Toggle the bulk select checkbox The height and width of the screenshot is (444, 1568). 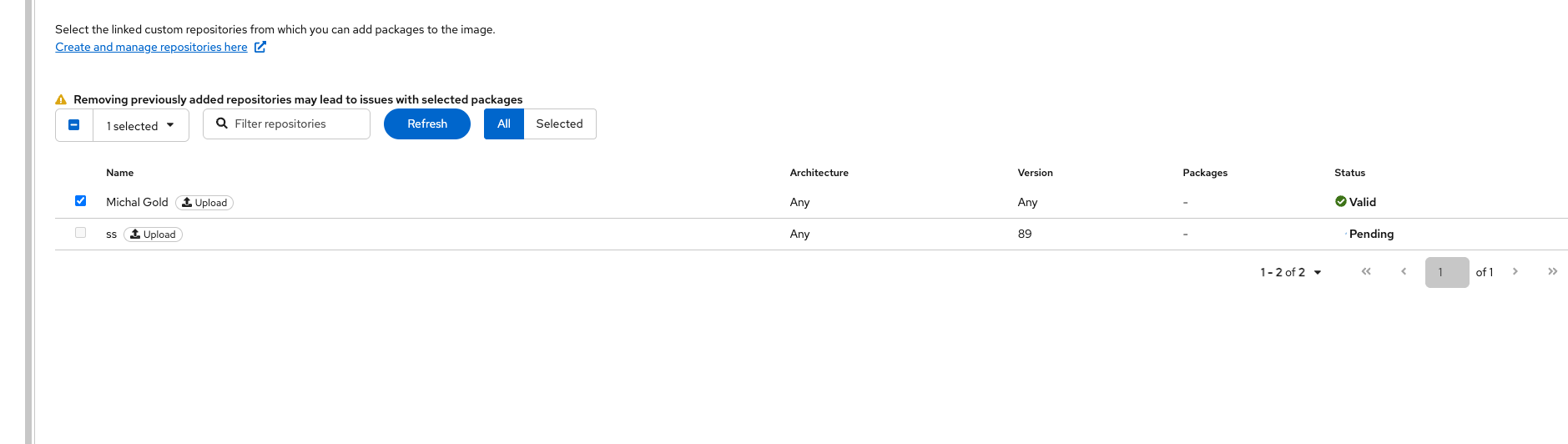tap(74, 125)
